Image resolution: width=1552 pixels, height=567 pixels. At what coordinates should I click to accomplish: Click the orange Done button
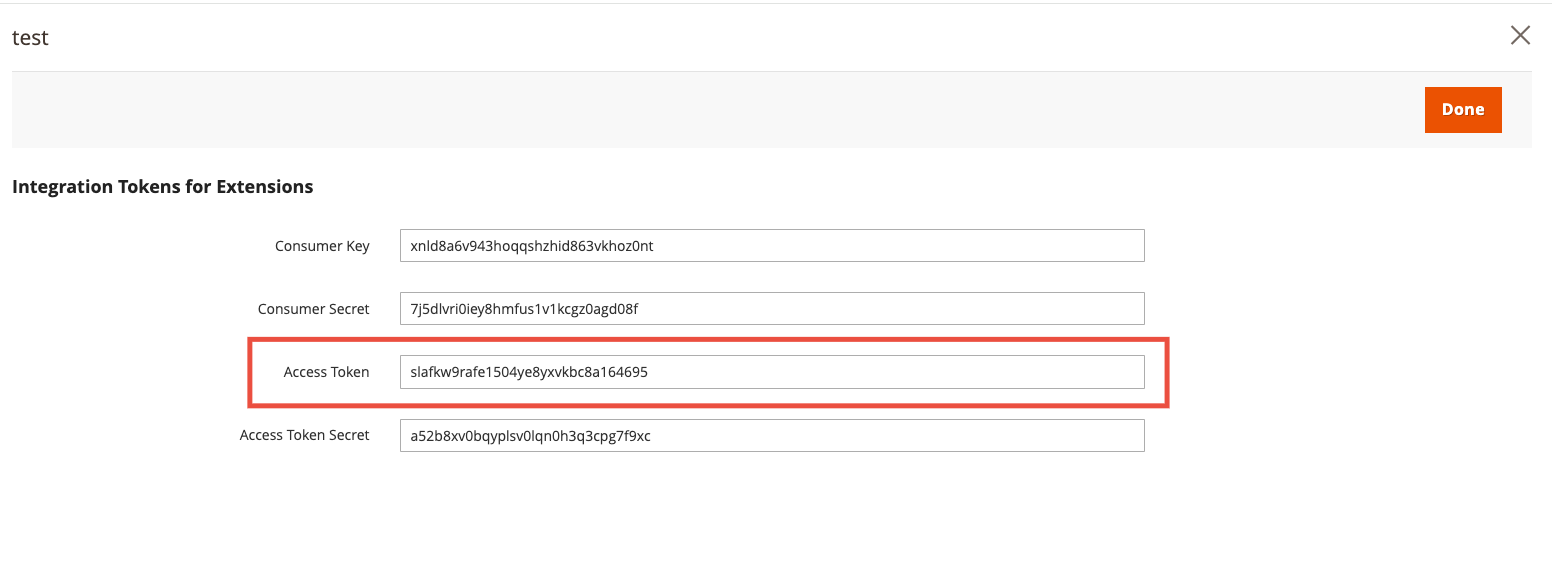coord(1463,110)
